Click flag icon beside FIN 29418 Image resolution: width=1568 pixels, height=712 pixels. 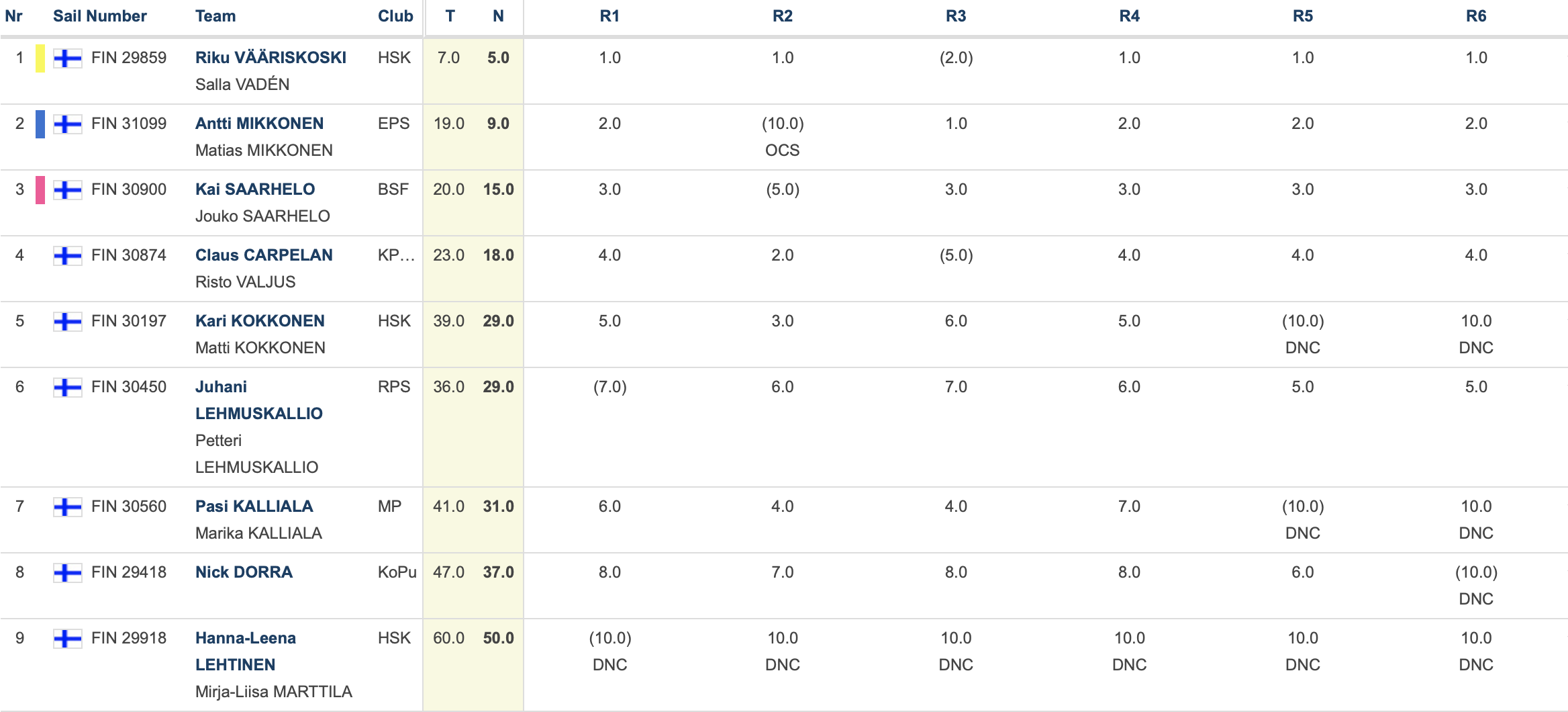coord(68,573)
